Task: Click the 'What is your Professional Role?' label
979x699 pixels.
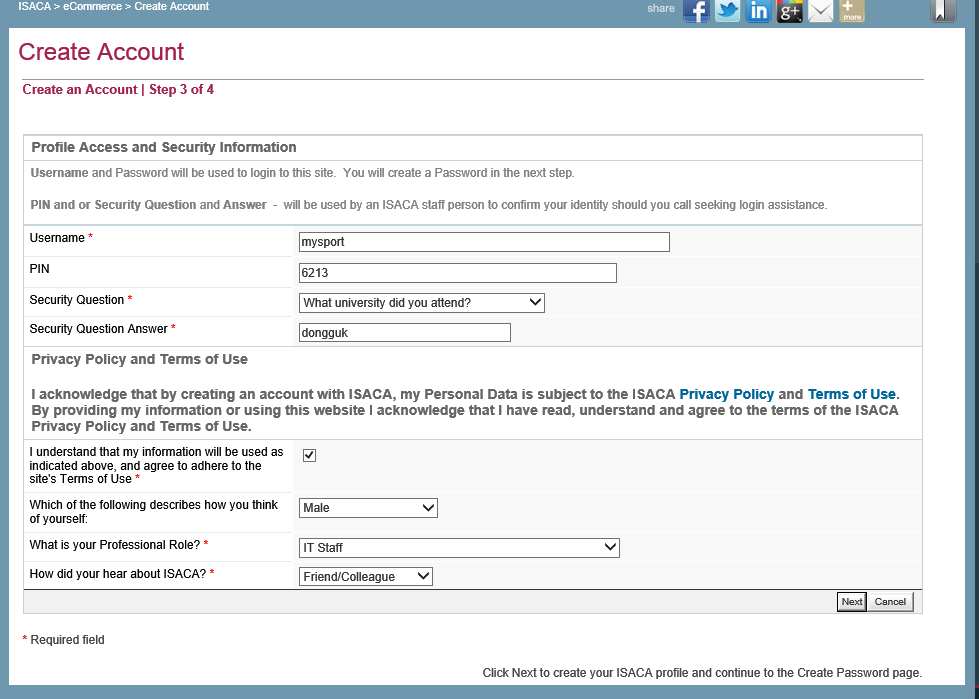Action: point(115,545)
